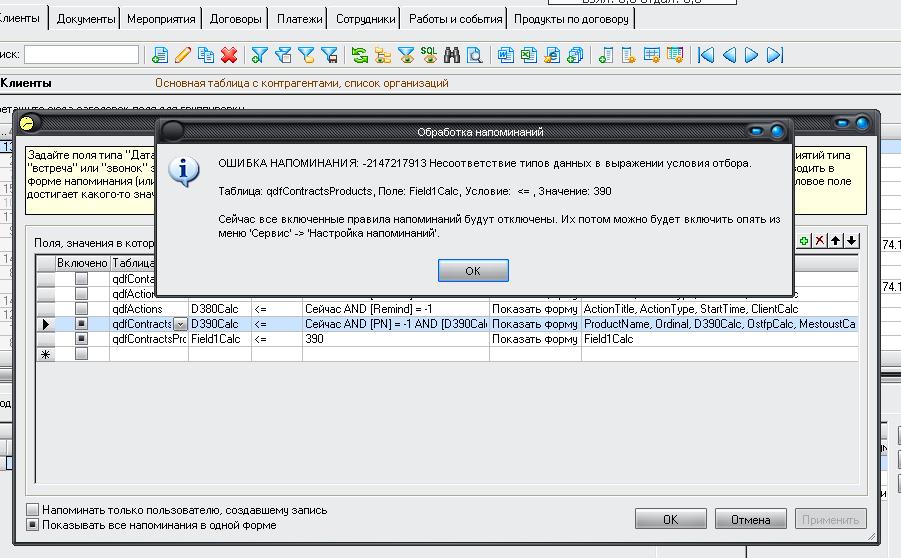901x558 pixels.
Task: Click the move rule down arrow icon
Action: point(851,241)
